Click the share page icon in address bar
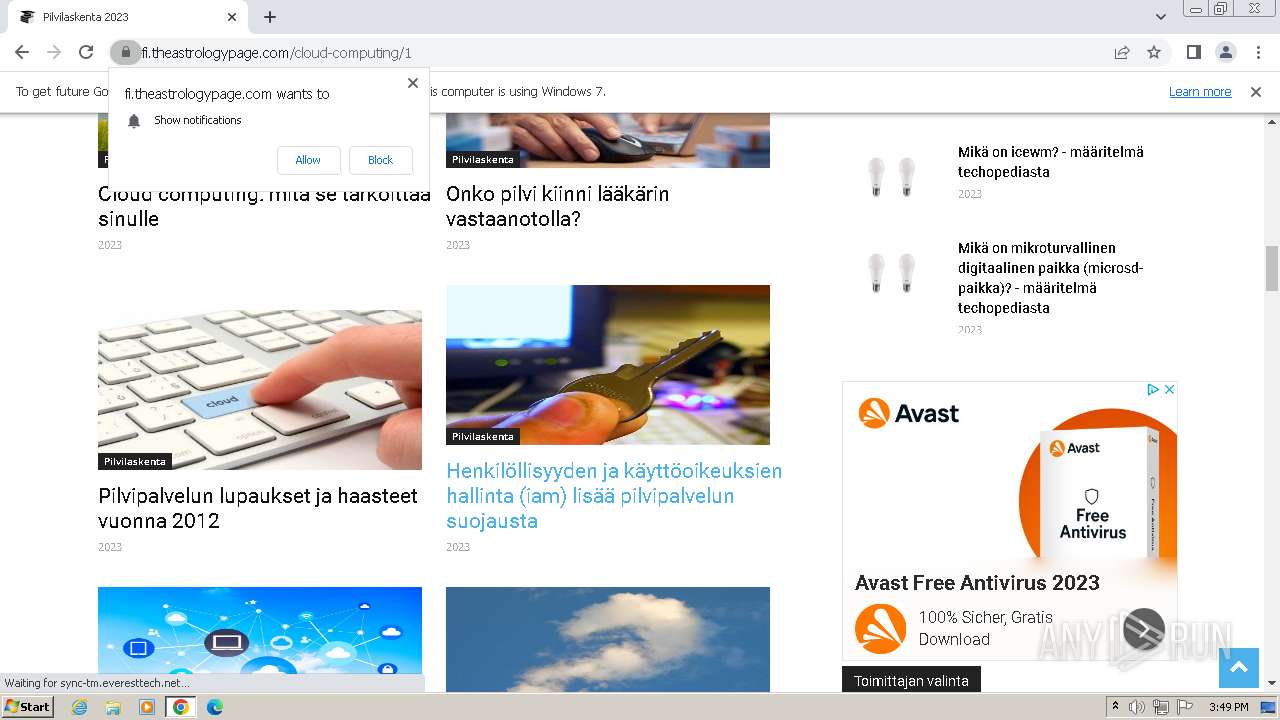Viewport: 1280px width, 720px height. 1122,52
